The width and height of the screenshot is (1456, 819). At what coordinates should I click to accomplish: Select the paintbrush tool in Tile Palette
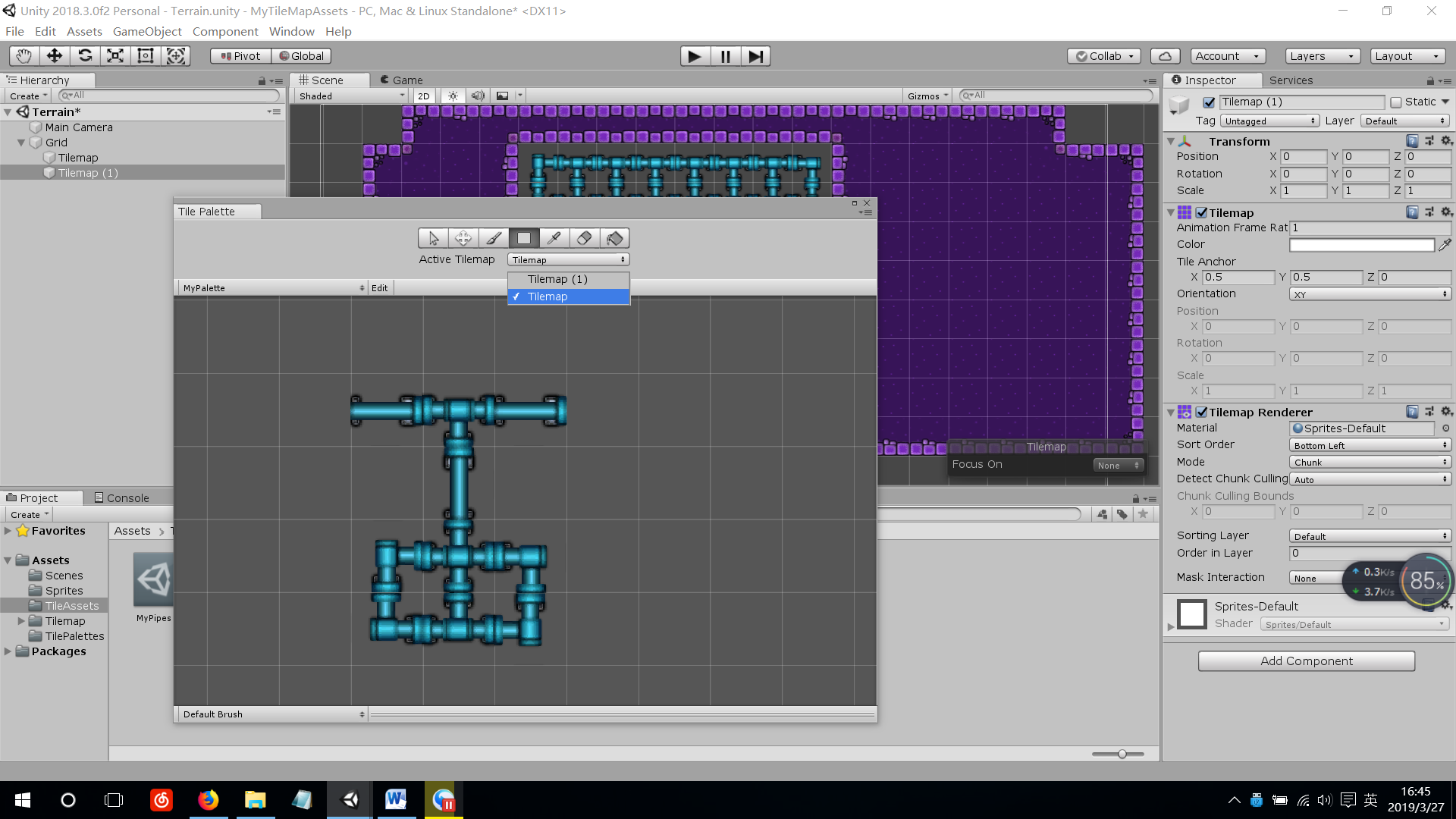coord(494,238)
